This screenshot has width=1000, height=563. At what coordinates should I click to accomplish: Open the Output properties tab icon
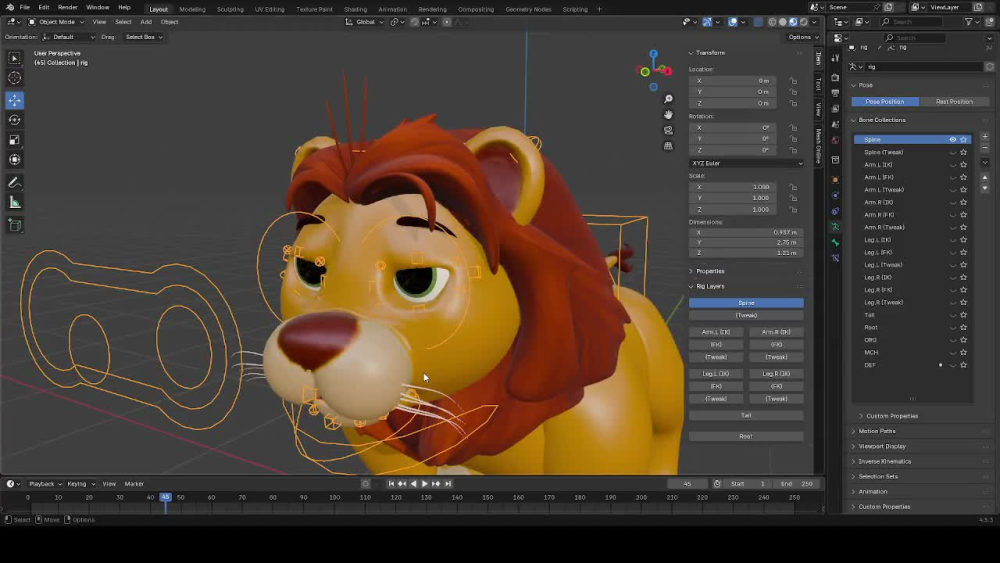click(835, 93)
